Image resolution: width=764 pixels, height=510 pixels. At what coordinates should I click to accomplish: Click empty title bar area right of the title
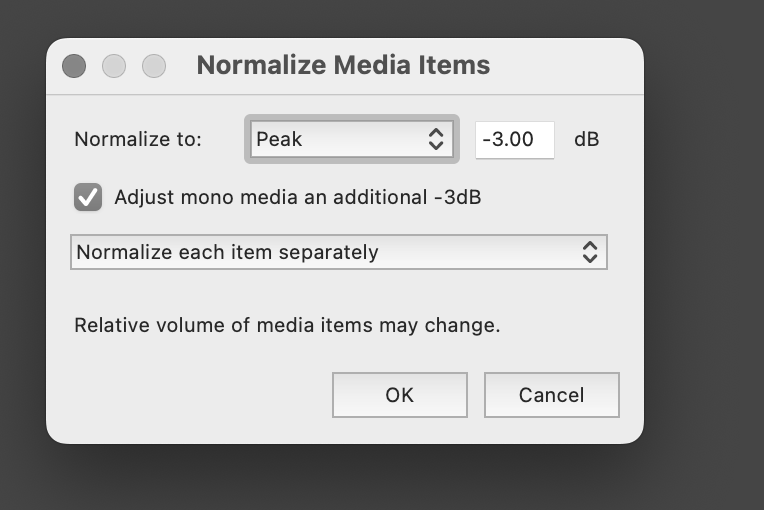[565, 66]
